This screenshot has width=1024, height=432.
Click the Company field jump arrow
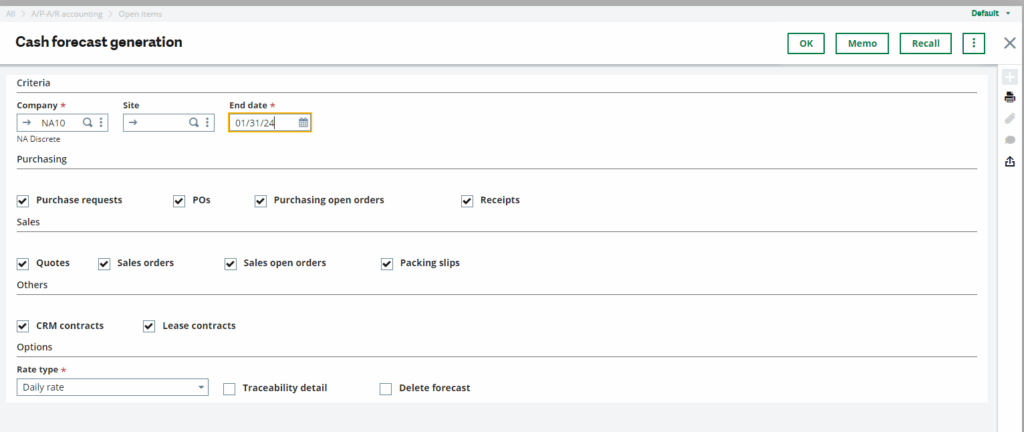26,123
